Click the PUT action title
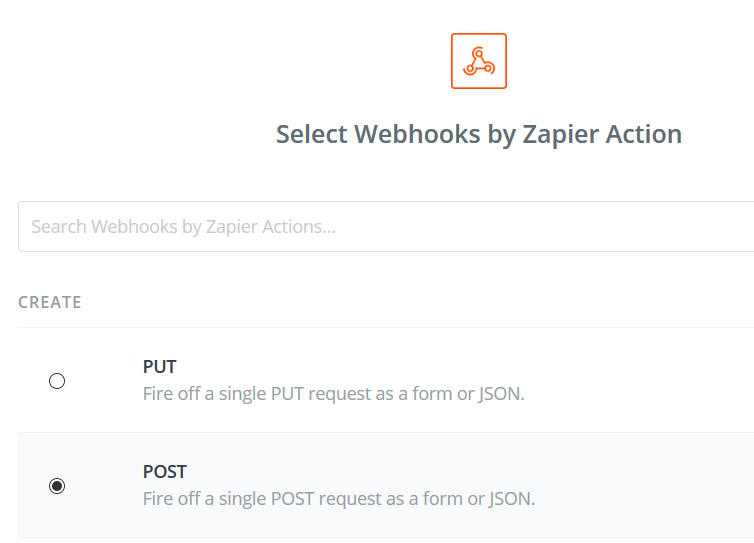The height and width of the screenshot is (543, 754). 160,367
